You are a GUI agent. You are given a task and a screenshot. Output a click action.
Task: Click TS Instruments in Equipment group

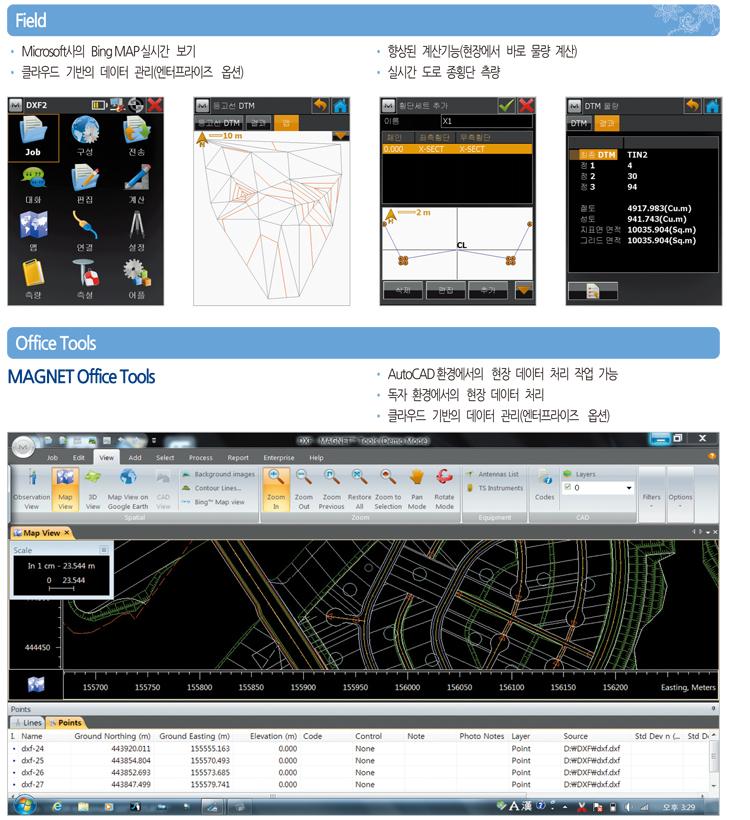[x=495, y=488]
